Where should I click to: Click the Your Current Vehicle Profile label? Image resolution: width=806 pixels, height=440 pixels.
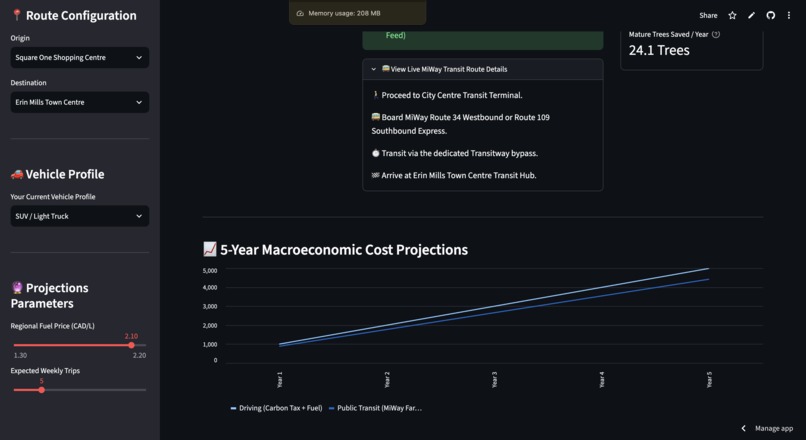[x=53, y=197]
